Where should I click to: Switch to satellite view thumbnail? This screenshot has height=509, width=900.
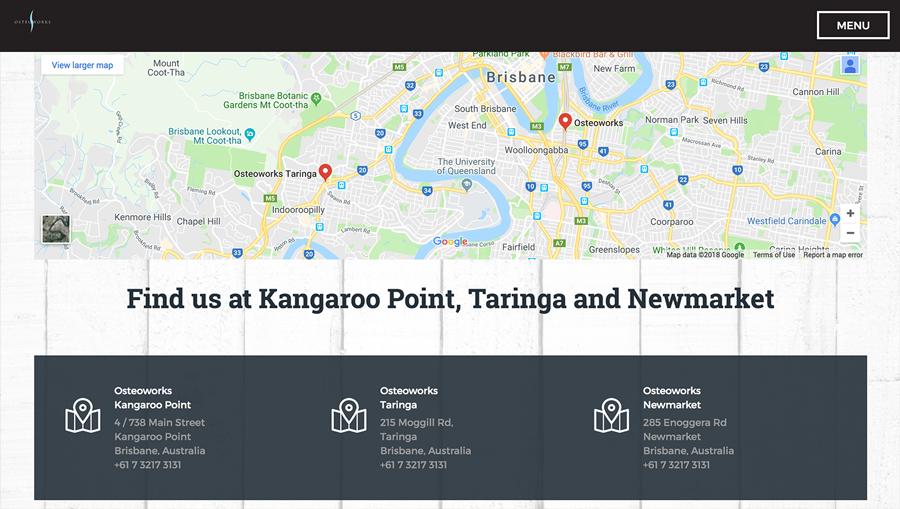(x=56, y=228)
